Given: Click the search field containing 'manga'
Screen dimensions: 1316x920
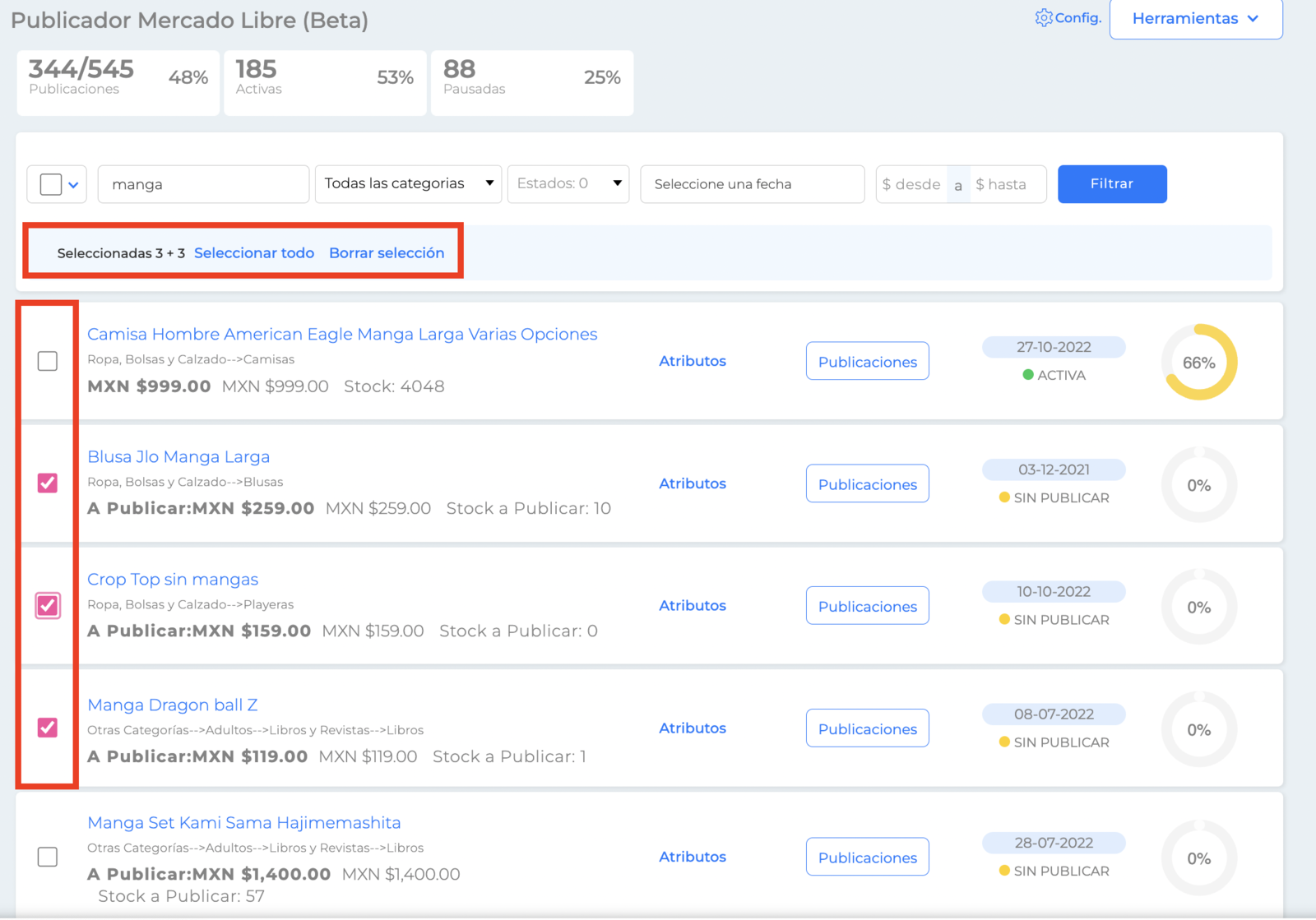Looking at the screenshot, I should click(x=203, y=184).
